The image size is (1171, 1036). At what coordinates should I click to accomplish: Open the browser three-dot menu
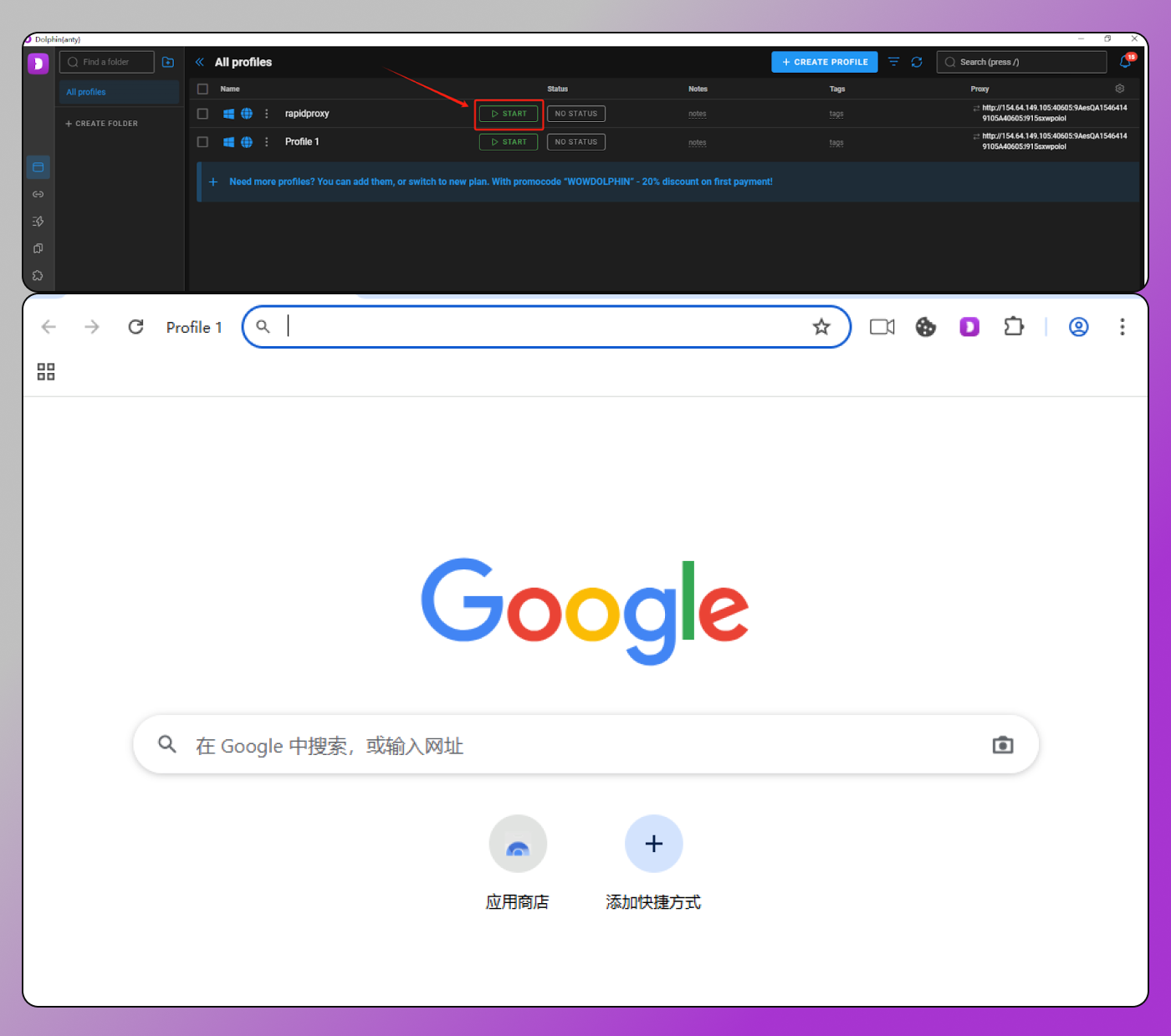pyautogui.click(x=1122, y=327)
